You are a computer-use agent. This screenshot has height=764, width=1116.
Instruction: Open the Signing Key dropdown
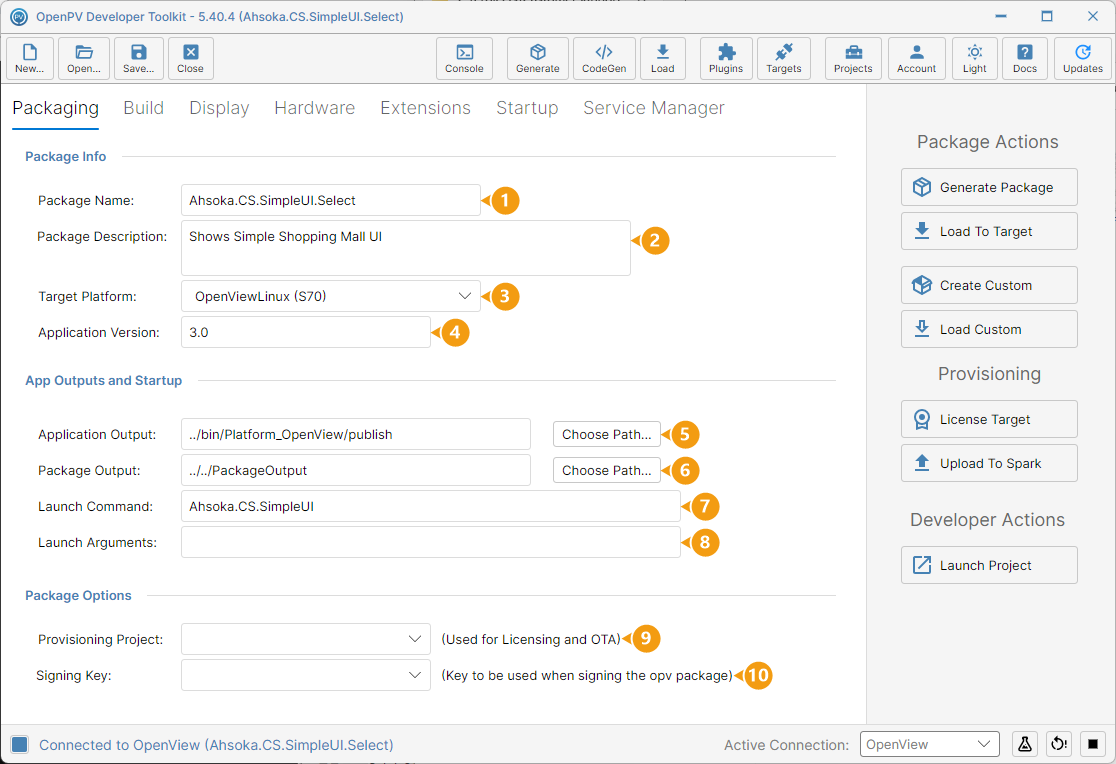(x=306, y=675)
